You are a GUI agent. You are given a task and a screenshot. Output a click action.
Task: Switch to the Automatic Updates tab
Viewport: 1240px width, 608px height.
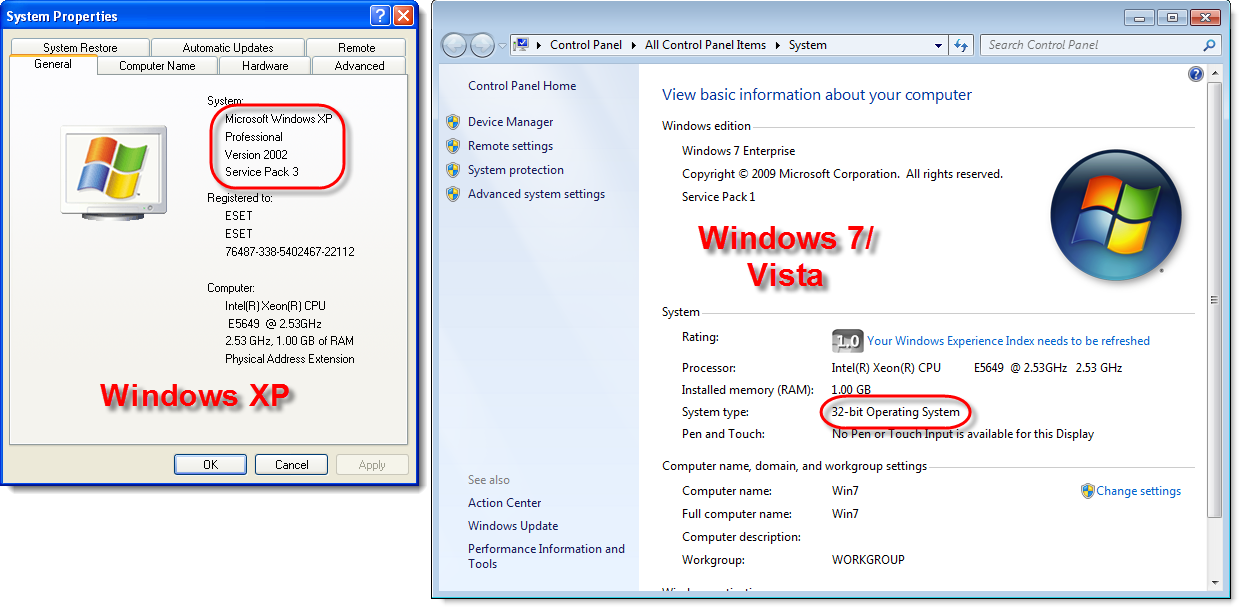tap(228, 47)
